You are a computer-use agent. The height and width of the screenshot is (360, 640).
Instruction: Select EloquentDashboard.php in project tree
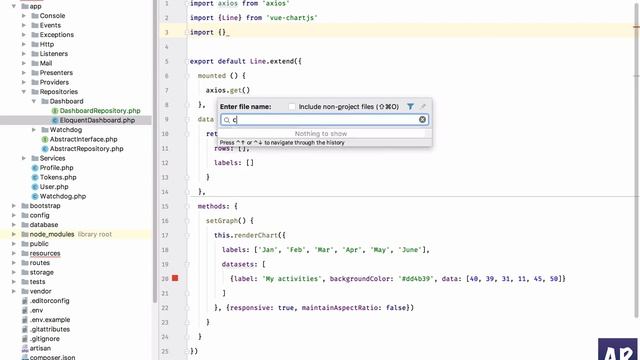[x=97, y=120]
